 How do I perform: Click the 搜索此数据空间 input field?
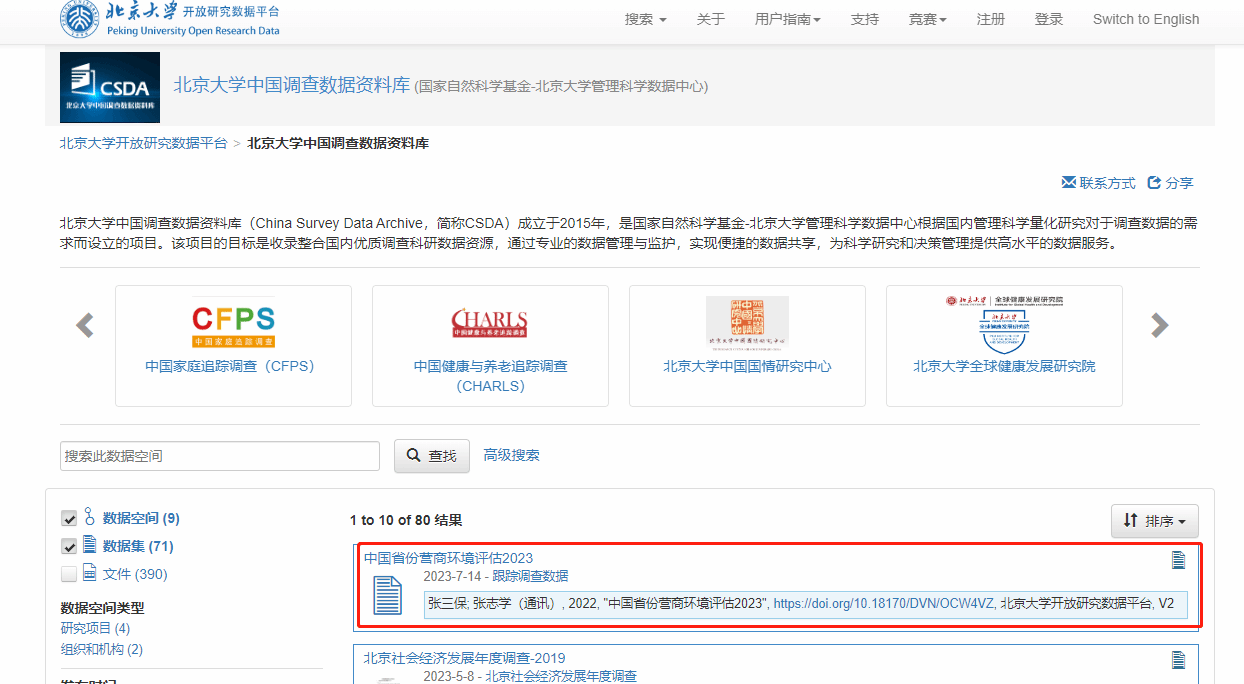pos(220,456)
